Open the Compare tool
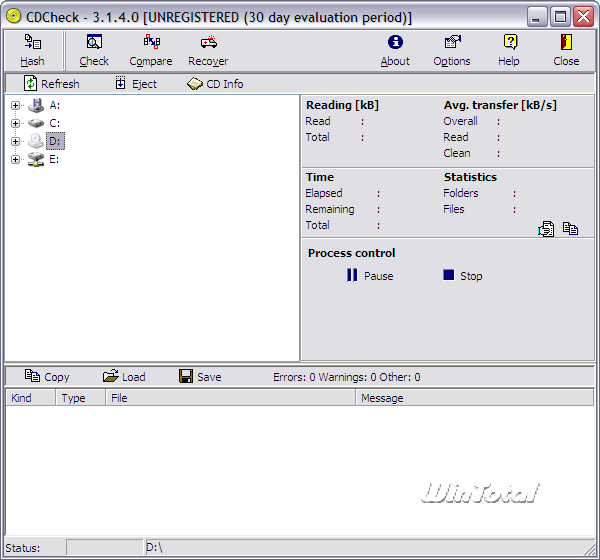Viewport: 600px width, 560px height. [x=151, y=51]
